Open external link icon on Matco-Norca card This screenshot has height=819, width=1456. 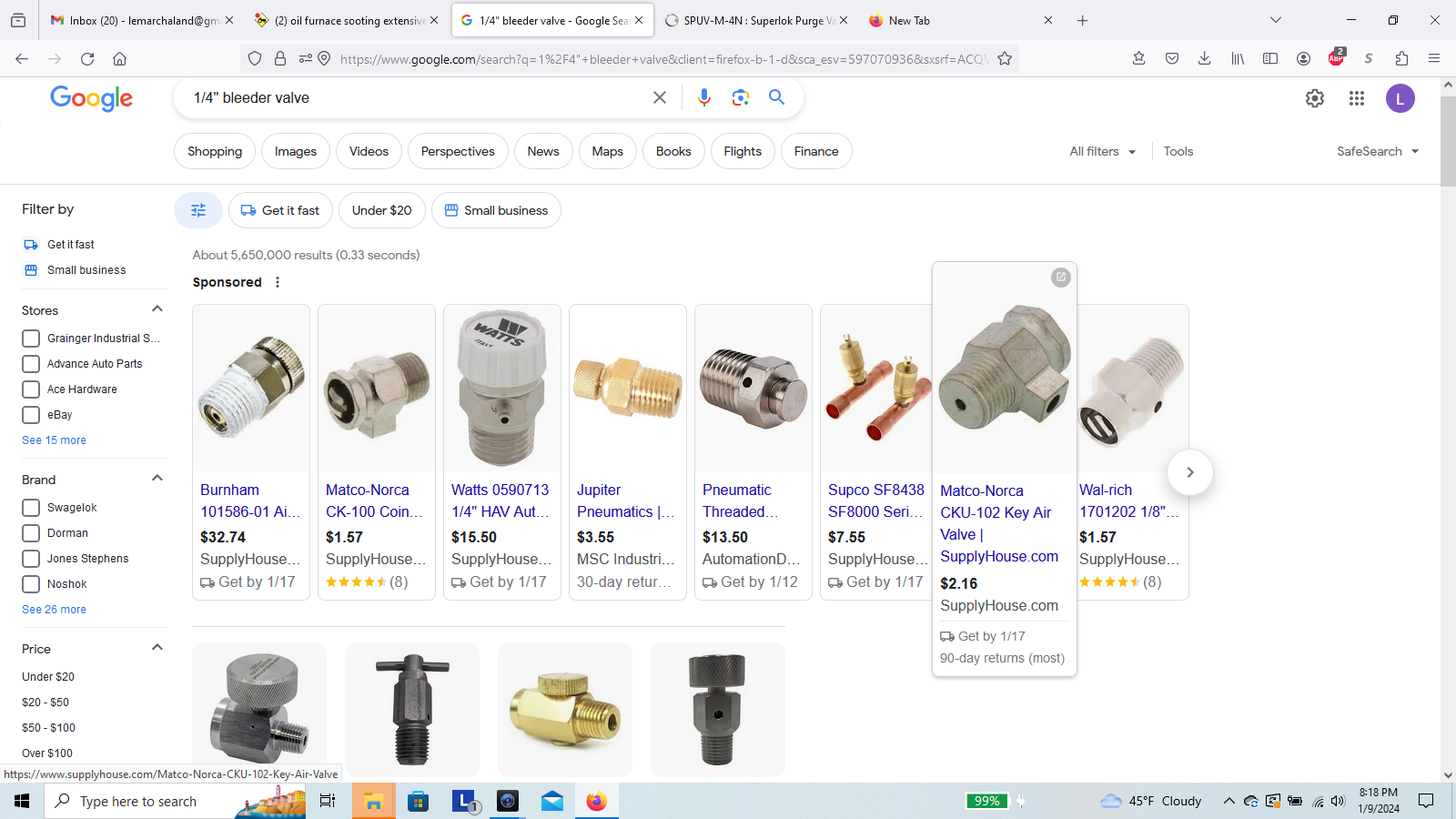(x=1060, y=277)
